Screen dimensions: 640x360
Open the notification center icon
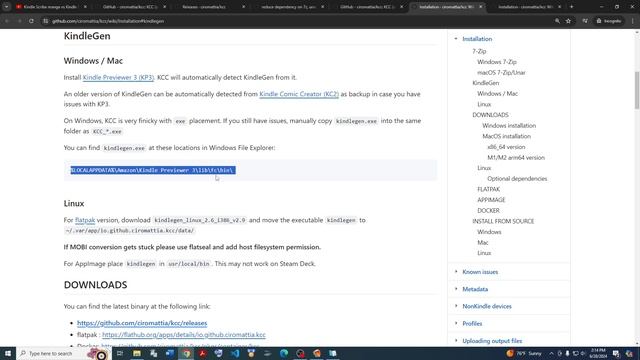[616, 353]
